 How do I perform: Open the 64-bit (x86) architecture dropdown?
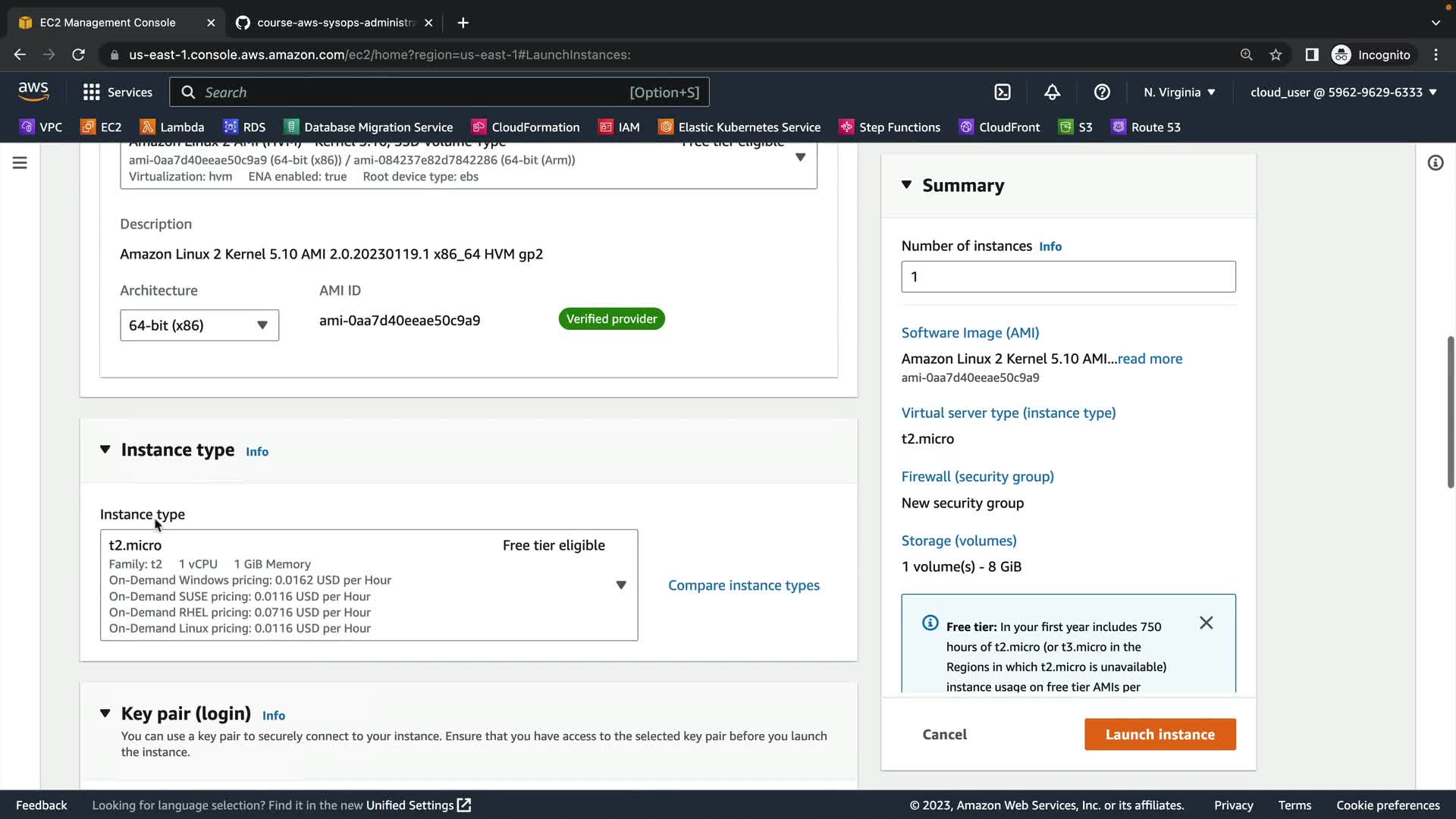click(x=199, y=325)
